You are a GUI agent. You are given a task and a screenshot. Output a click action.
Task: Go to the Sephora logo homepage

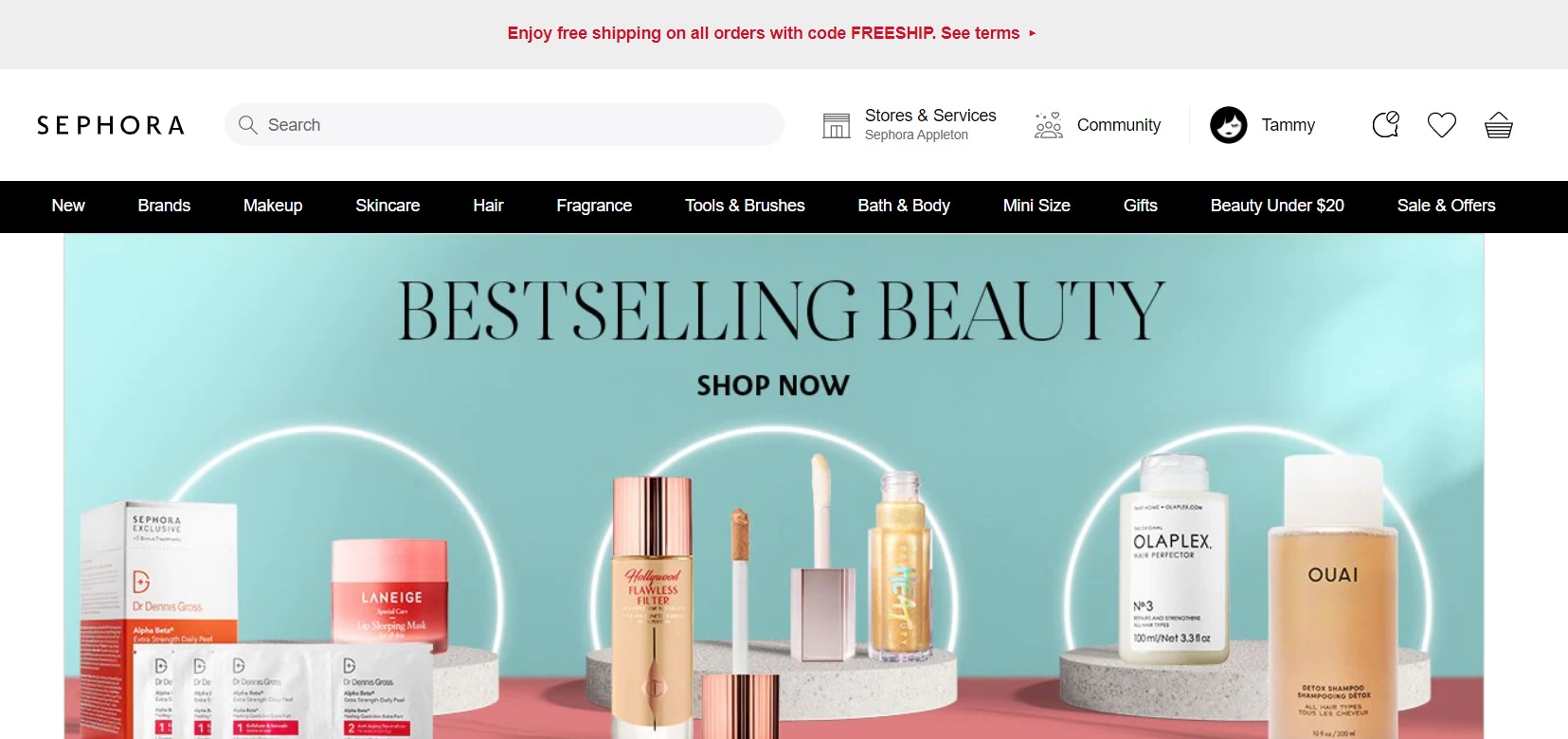coord(111,125)
